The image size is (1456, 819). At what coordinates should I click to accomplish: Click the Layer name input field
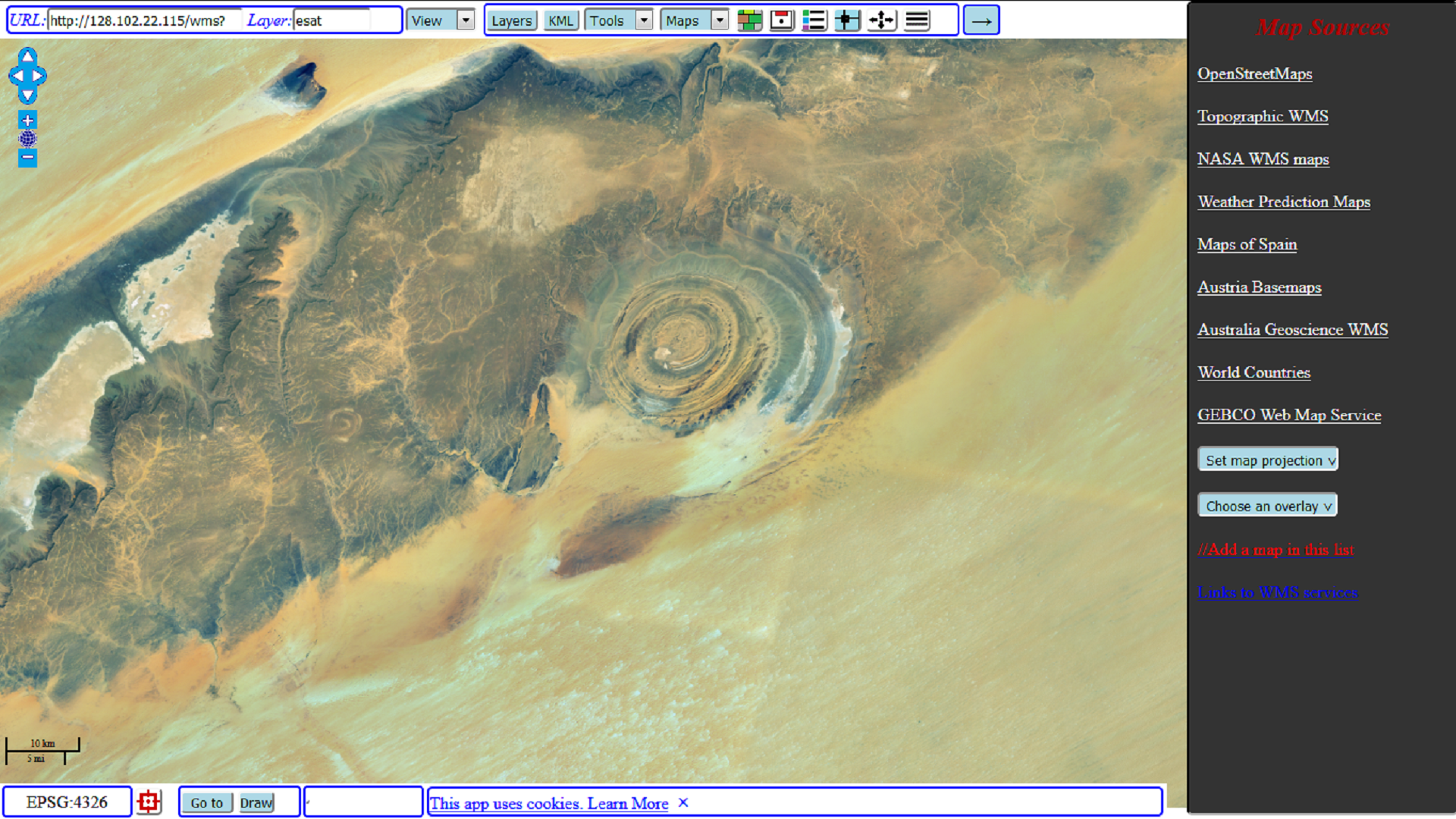coord(331,20)
